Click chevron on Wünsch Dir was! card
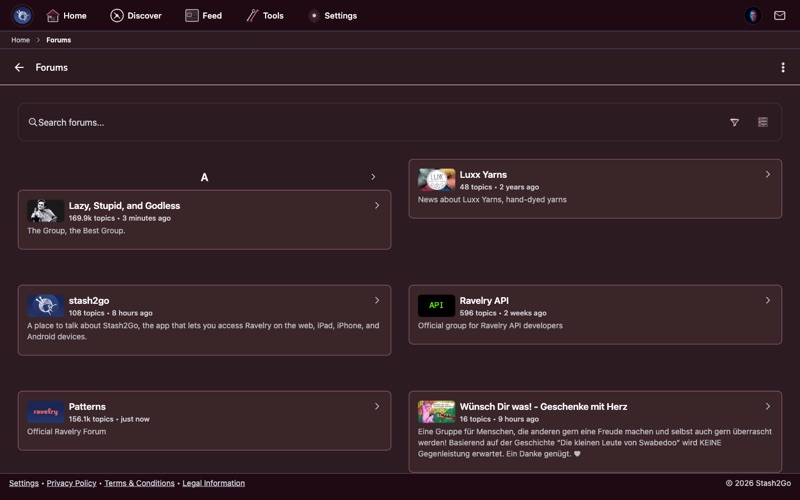 click(x=767, y=406)
